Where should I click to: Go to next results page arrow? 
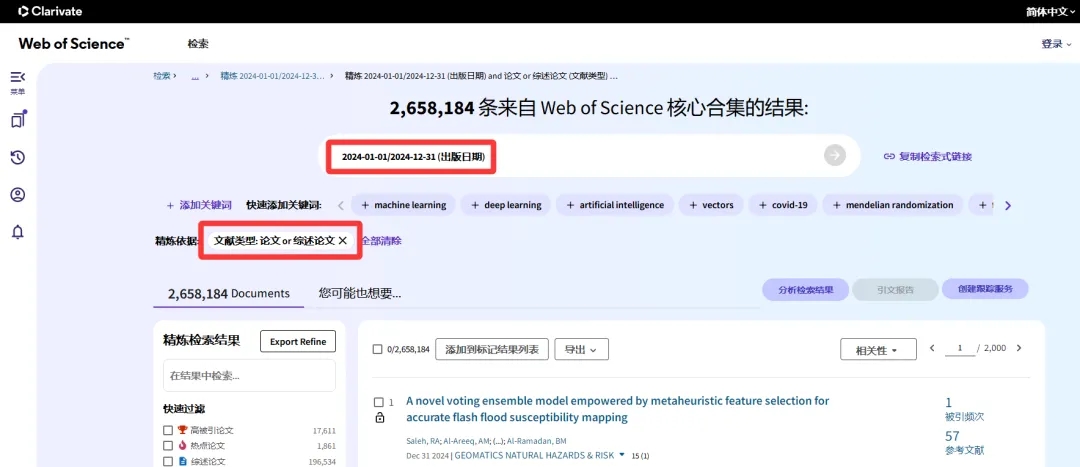pyautogui.click(x=1019, y=349)
